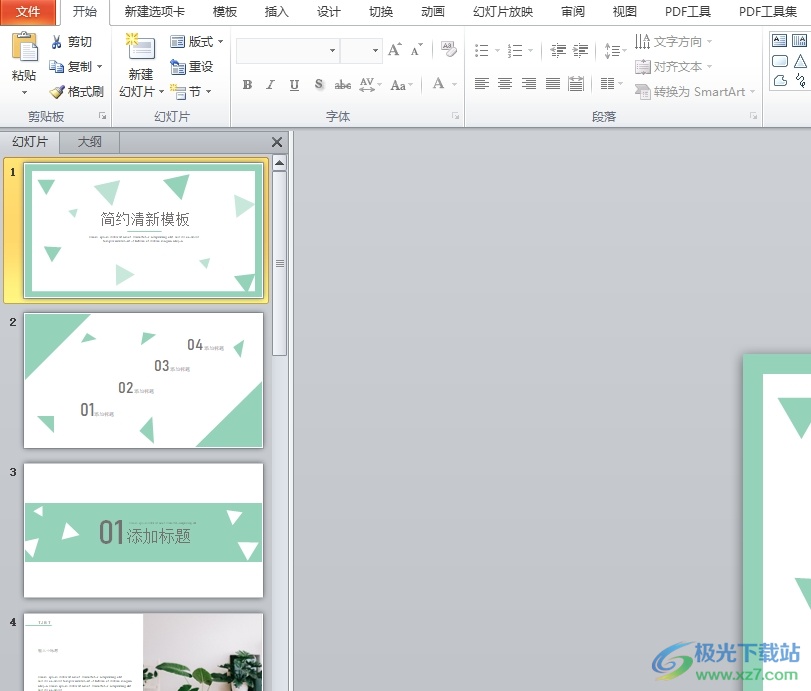The height and width of the screenshot is (691, 811).
Task: Toggle Bold formatting
Action: point(248,84)
